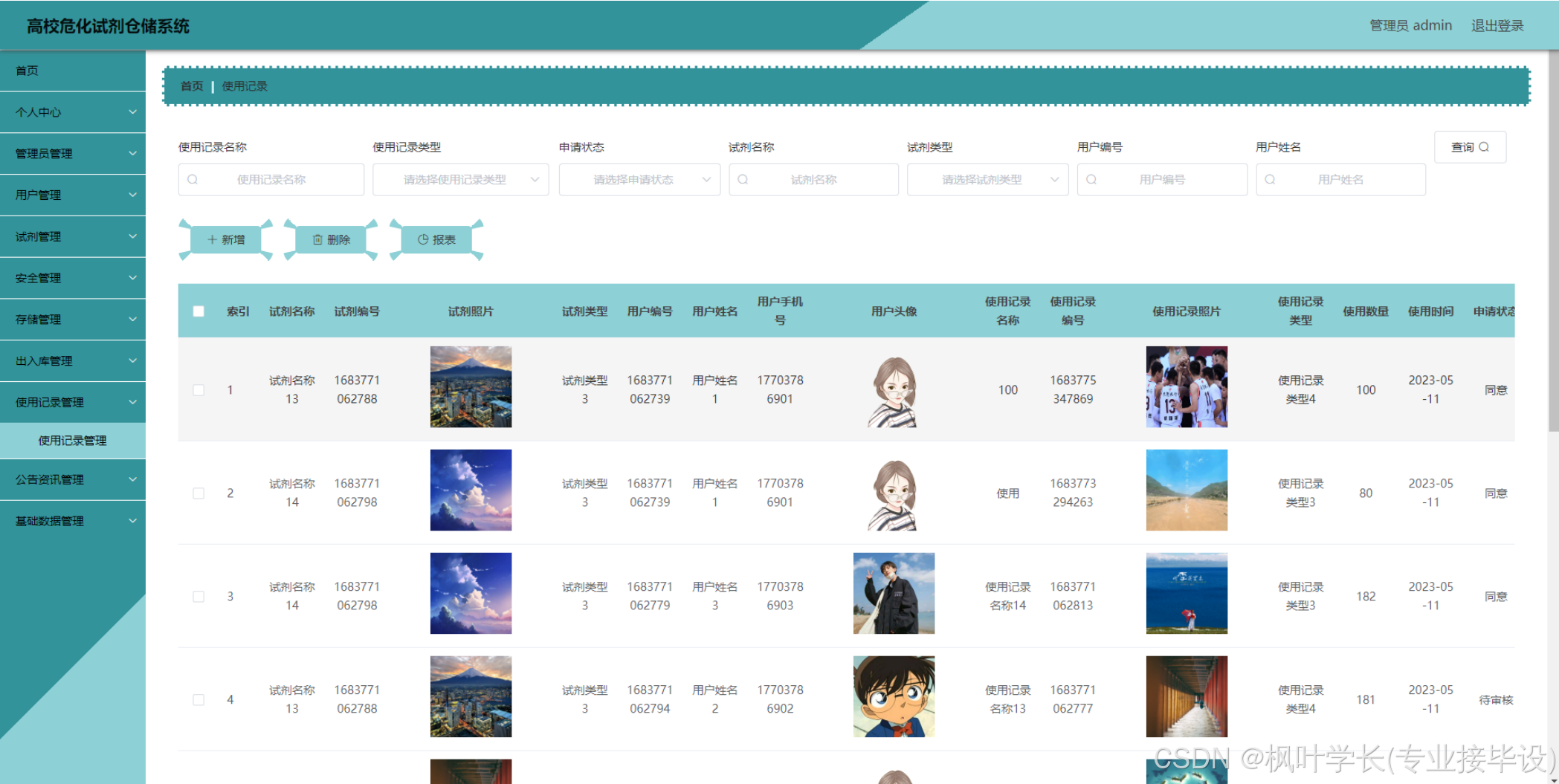This screenshot has height=784, width=1559.
Task: Expand 试剂管理 sidebar menu
Action: [73, 236]
